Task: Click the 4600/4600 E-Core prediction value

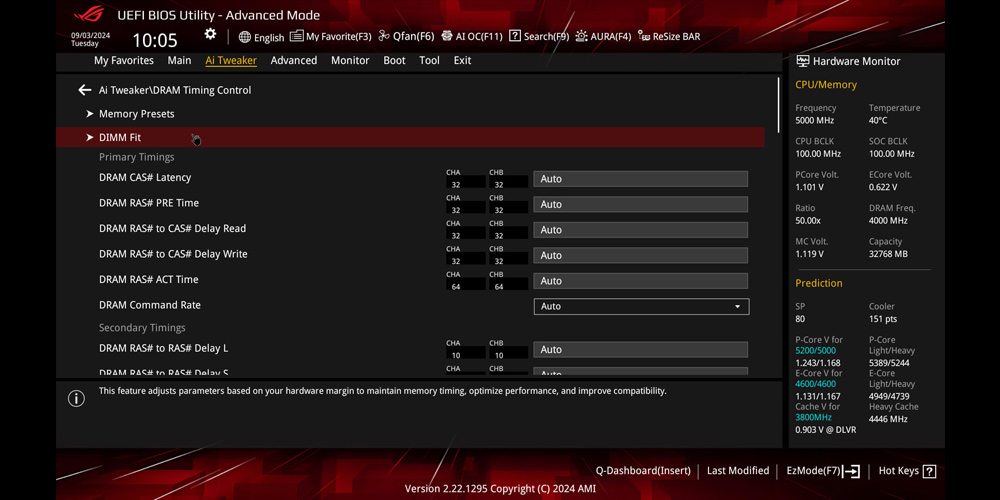Action: [816, 384]
